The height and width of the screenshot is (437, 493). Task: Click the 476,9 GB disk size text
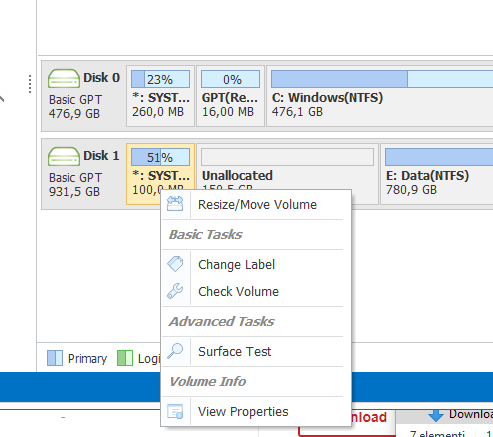pyautogui.click(x=74, y=114)
